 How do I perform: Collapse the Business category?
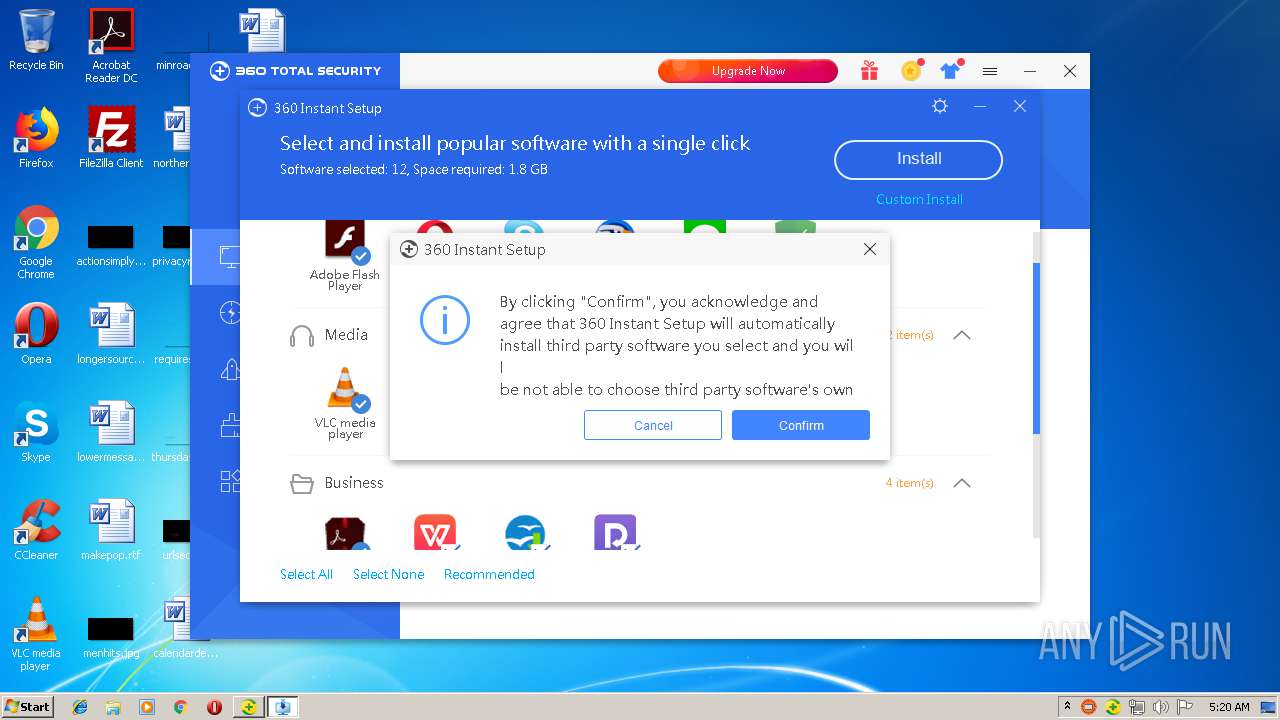click(x=962, y=483)
